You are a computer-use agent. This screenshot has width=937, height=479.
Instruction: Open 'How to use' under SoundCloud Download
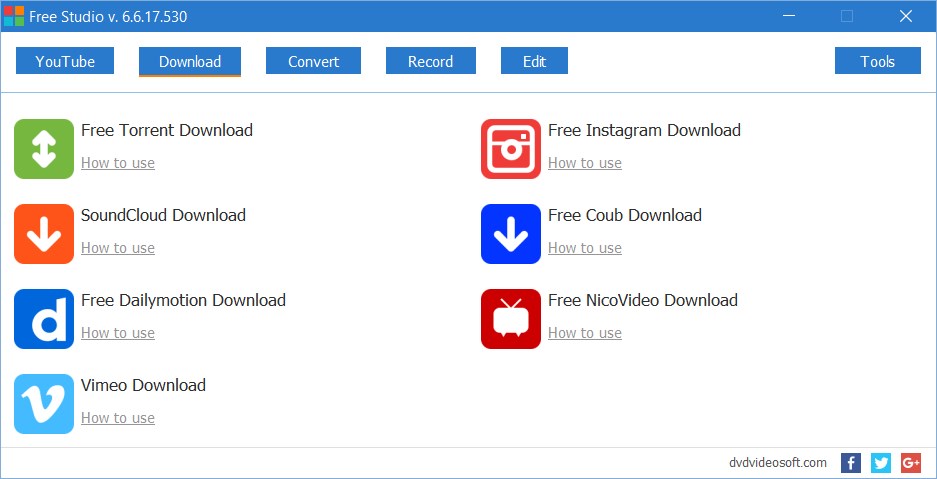pos(118,248)
